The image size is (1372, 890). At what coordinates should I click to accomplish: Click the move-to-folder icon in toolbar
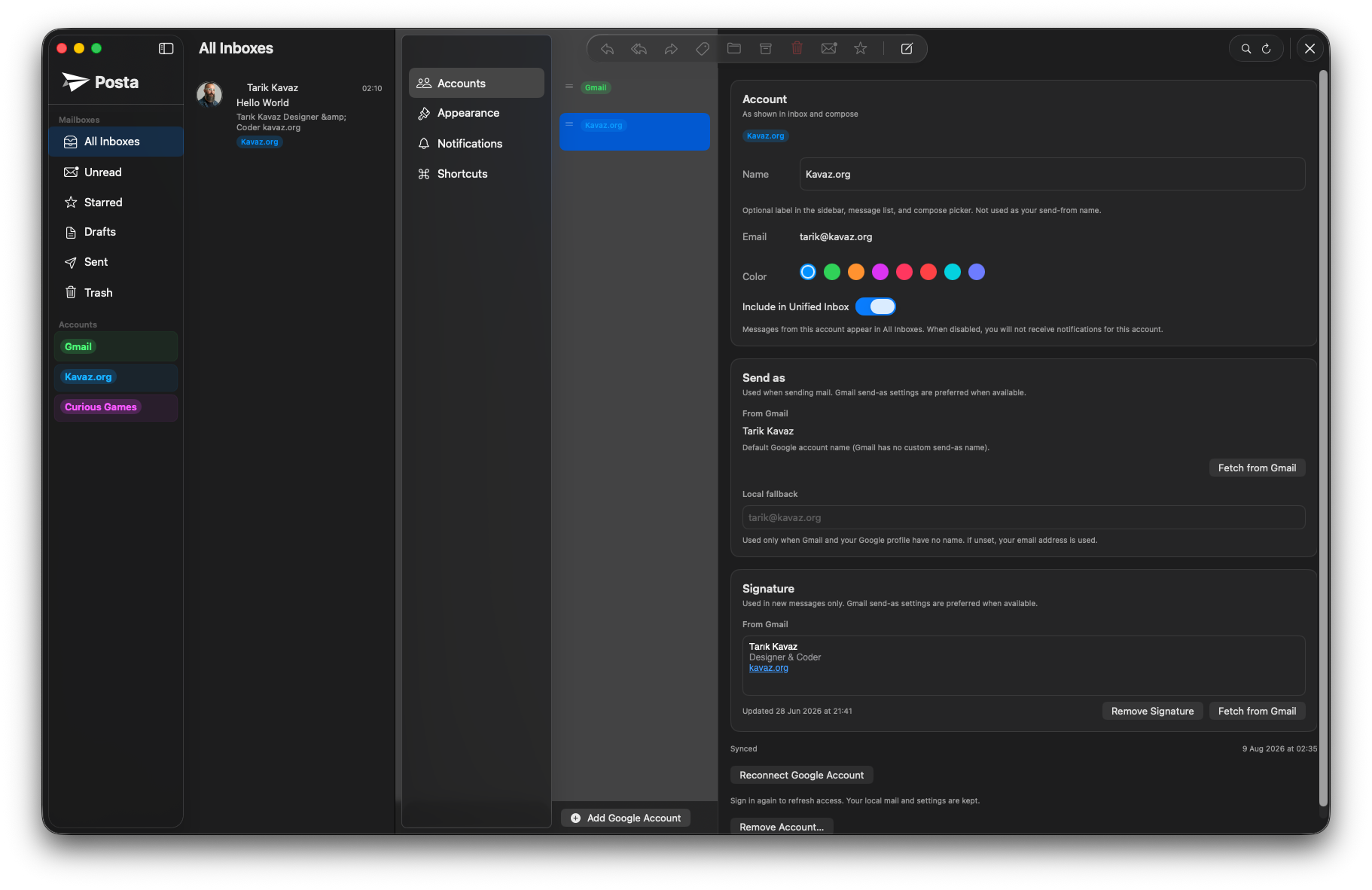[x=734, y=49]
